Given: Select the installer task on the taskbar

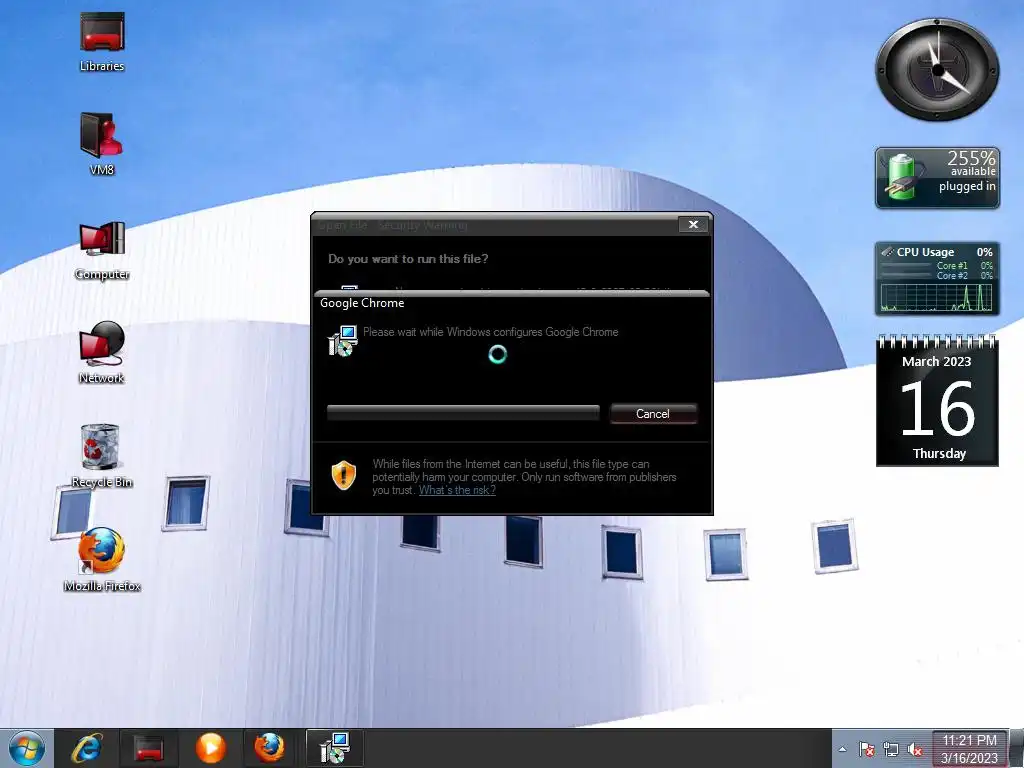Looking at the screenshot, I should 334,748.
